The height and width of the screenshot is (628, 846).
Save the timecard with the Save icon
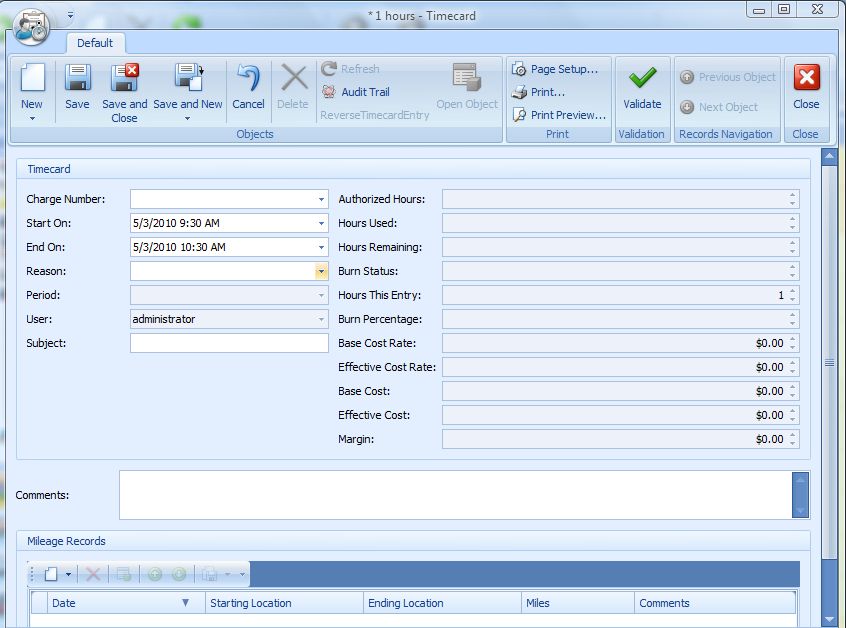pos(77,78)
